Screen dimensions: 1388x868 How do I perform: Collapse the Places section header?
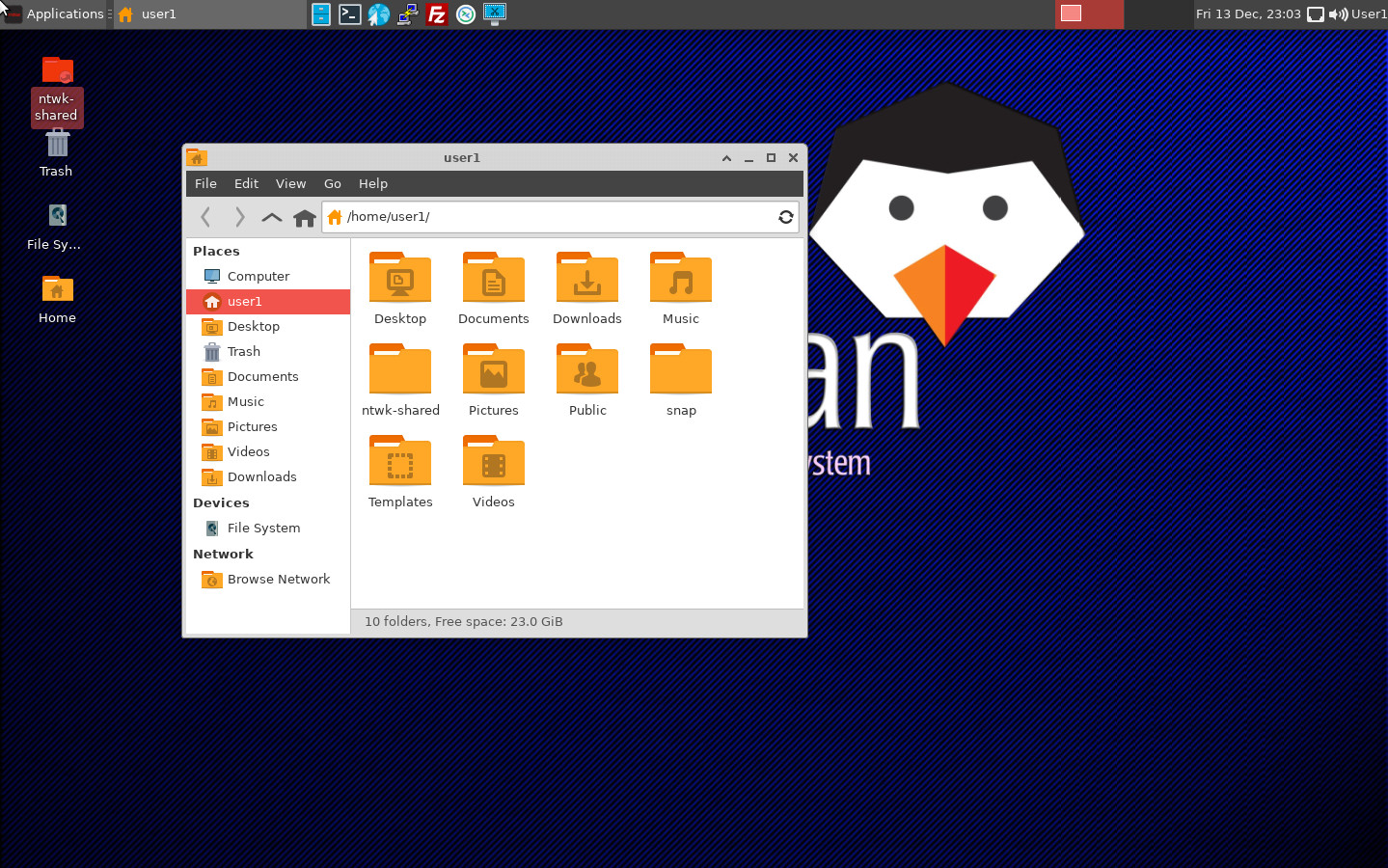pos(215,251)
